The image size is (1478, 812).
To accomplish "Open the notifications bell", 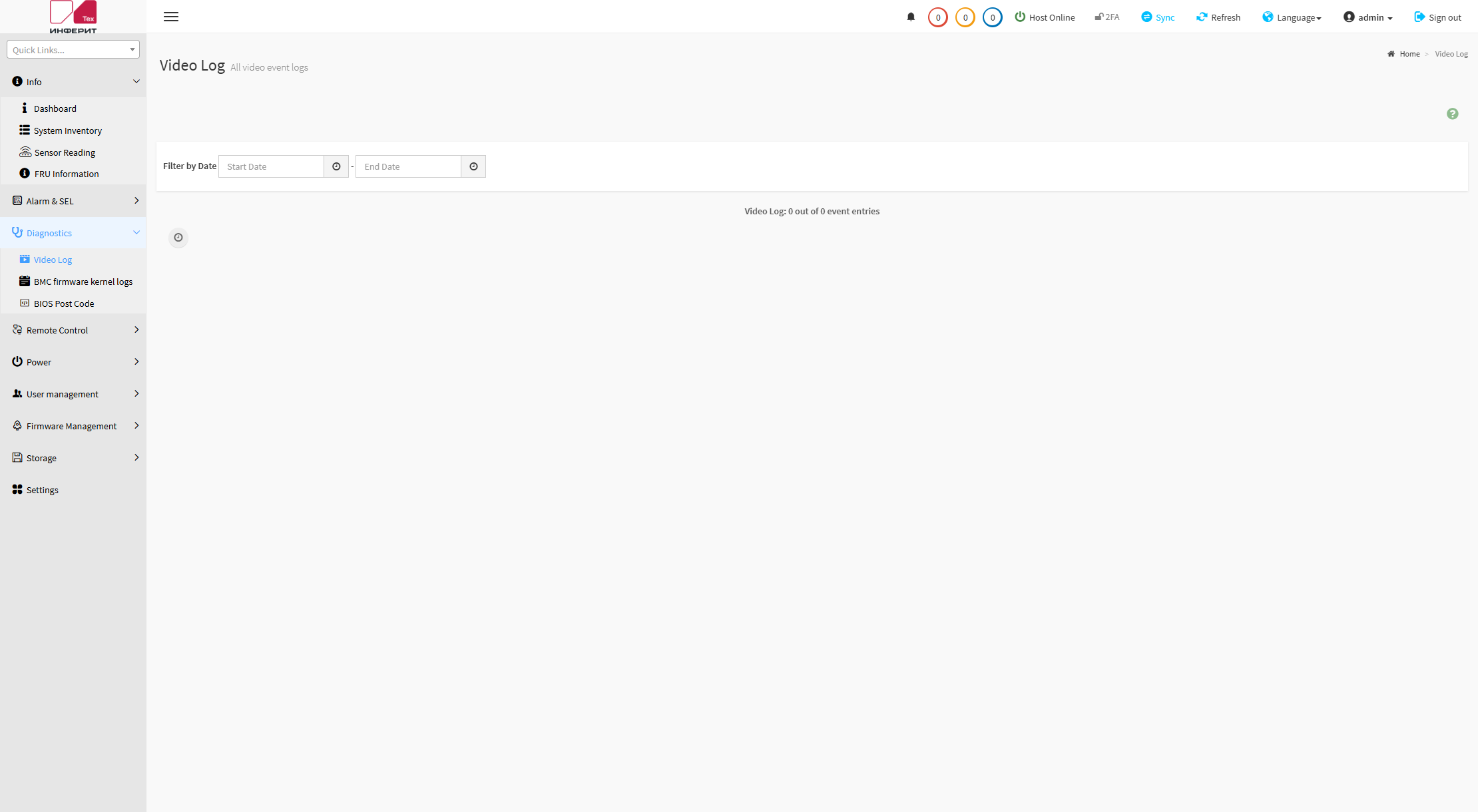I will coord(911,17).
